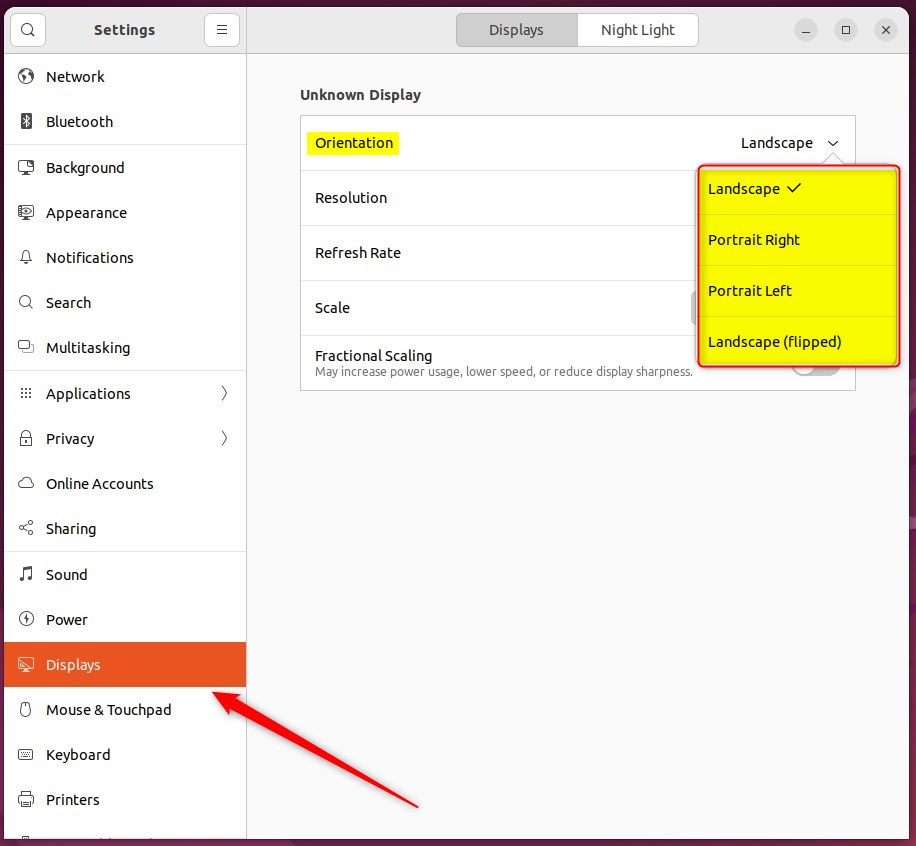Image resolution: width=916 pixels, height=846 pixels.
Task: Open Appearance settings panel
Action: click(x=125, y=212)
